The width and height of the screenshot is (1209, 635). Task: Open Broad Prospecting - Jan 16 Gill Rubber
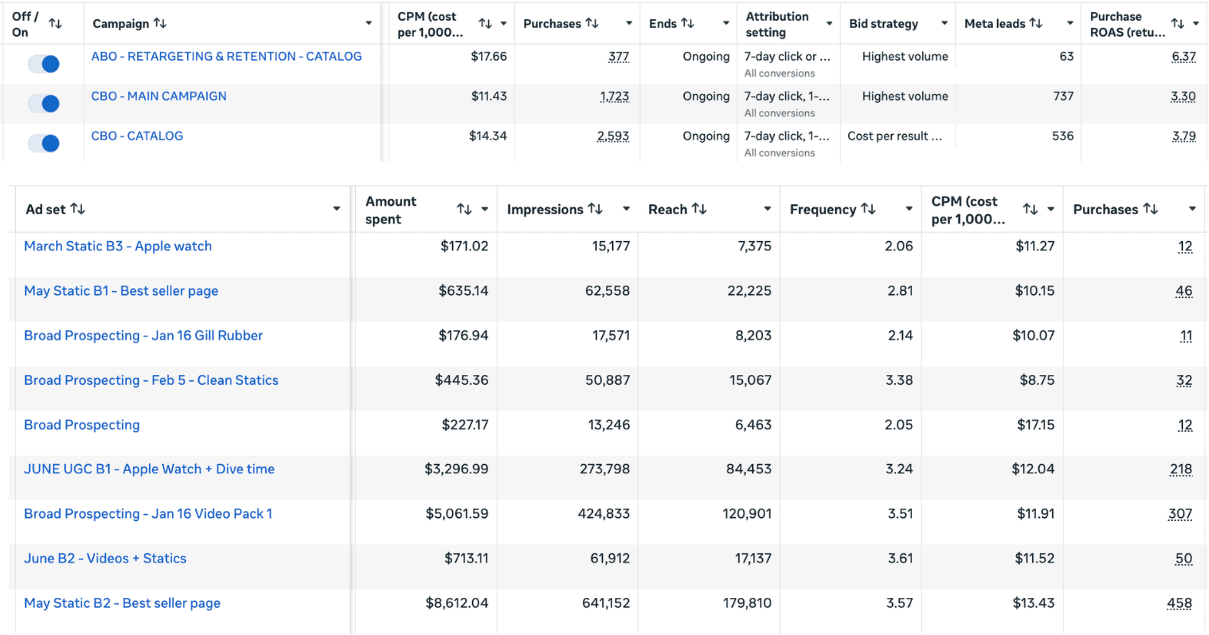143,336
